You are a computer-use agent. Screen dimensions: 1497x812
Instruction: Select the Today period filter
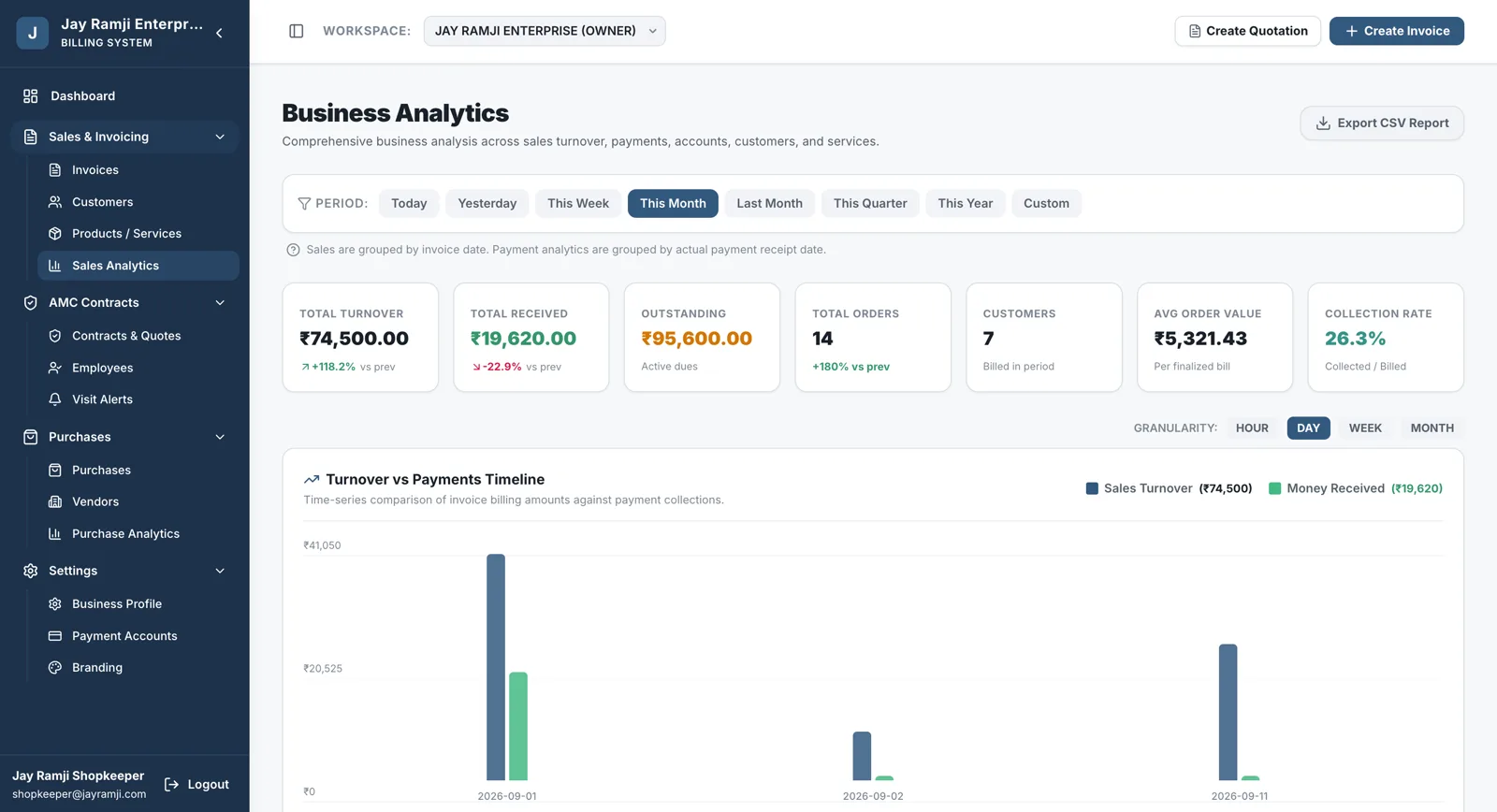tap(409, 204)
